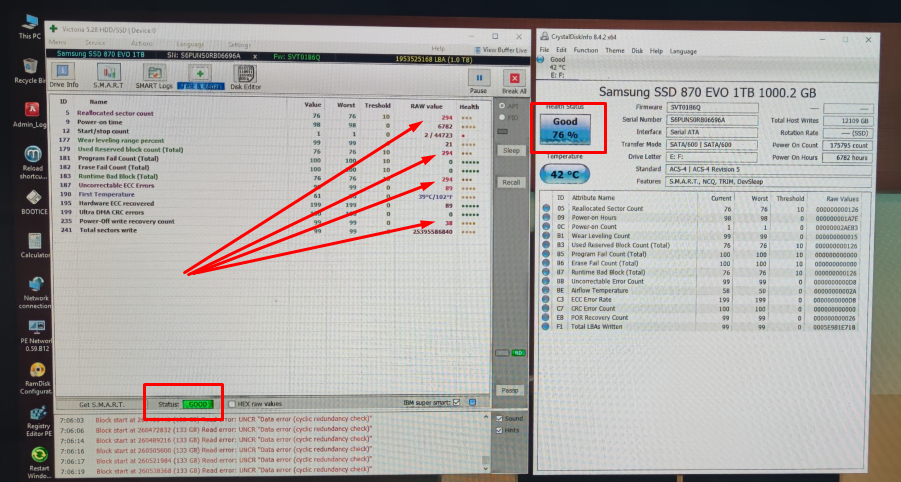
Task: Open the Disk menu in CrystalDiskInfo
Action: tap(637, 51)
